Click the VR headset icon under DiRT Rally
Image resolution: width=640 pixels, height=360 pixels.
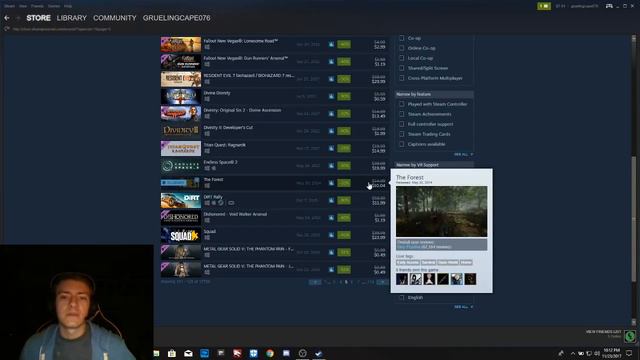pos(231,203)
